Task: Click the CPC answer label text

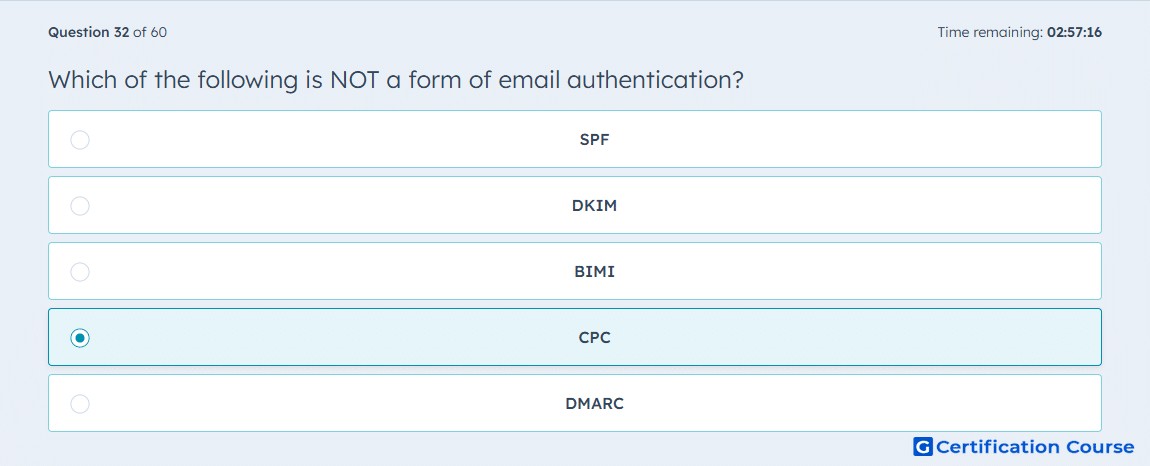Action: coord(594,338)
